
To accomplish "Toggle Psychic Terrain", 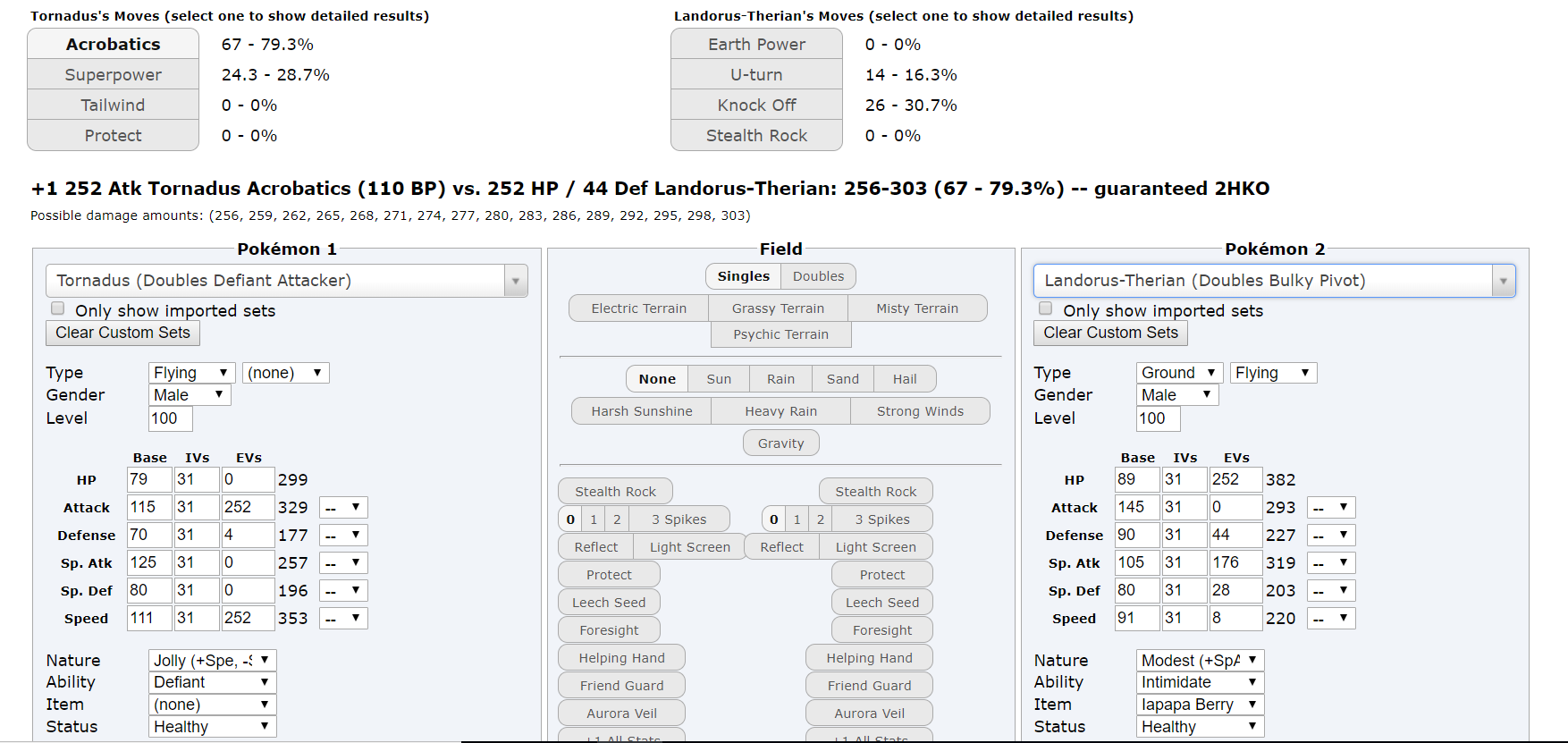I will 781,334.
